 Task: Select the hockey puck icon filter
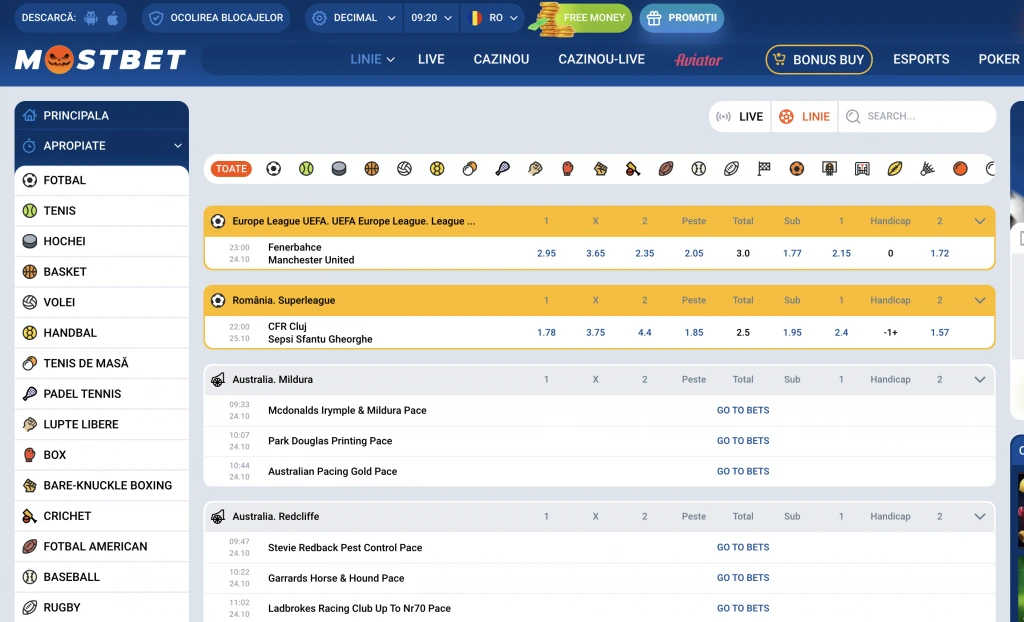point(339,169)
